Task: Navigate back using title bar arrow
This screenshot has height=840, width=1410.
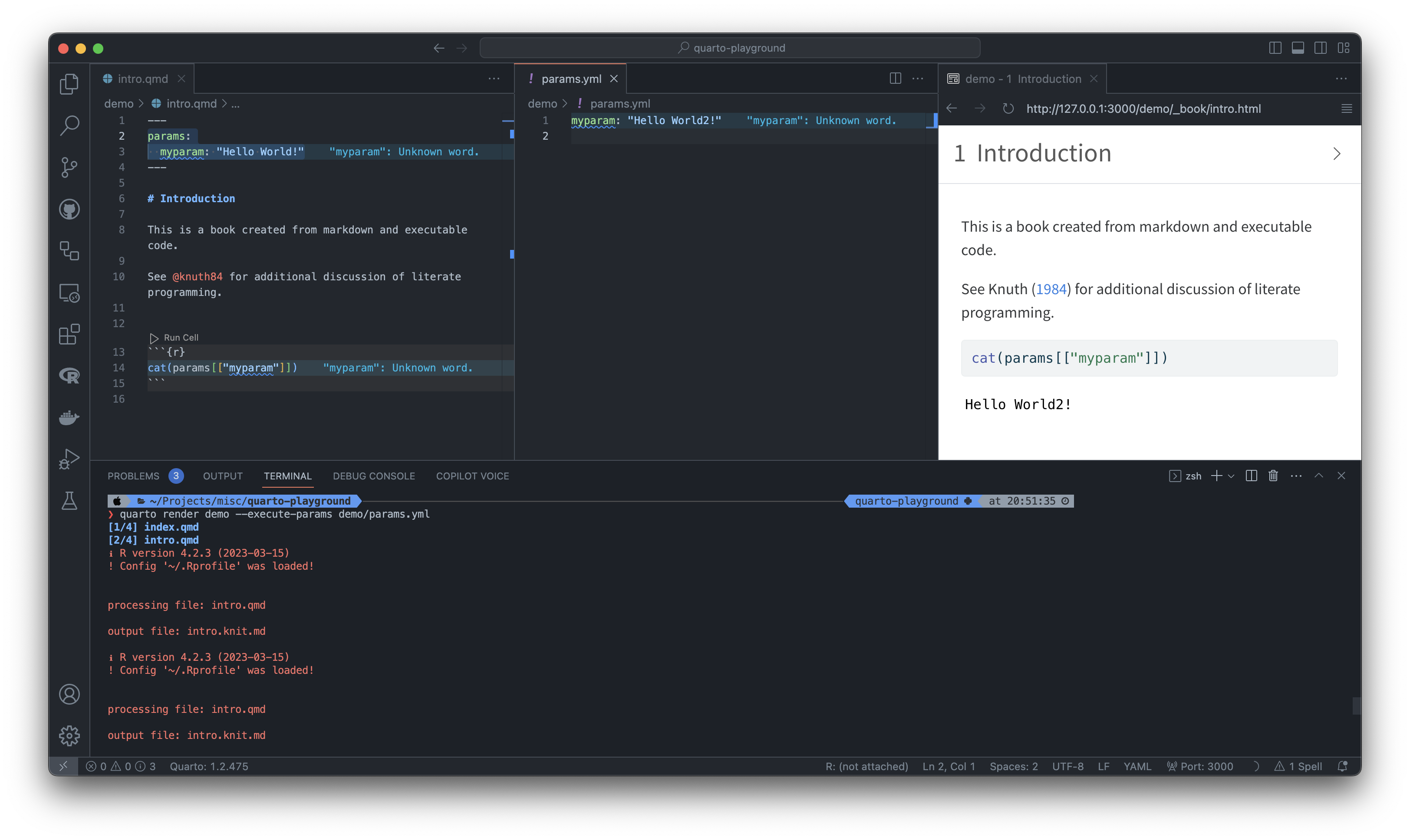Action: tap(439, 48)
